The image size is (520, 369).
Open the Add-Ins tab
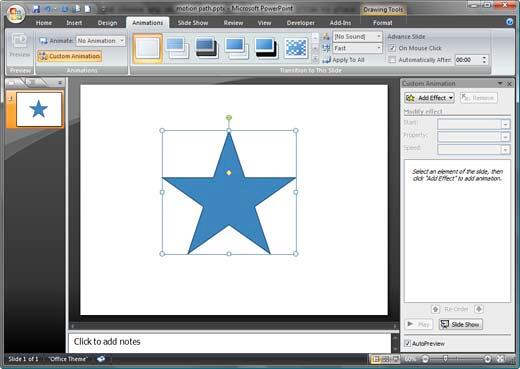[x=340, y=23]
